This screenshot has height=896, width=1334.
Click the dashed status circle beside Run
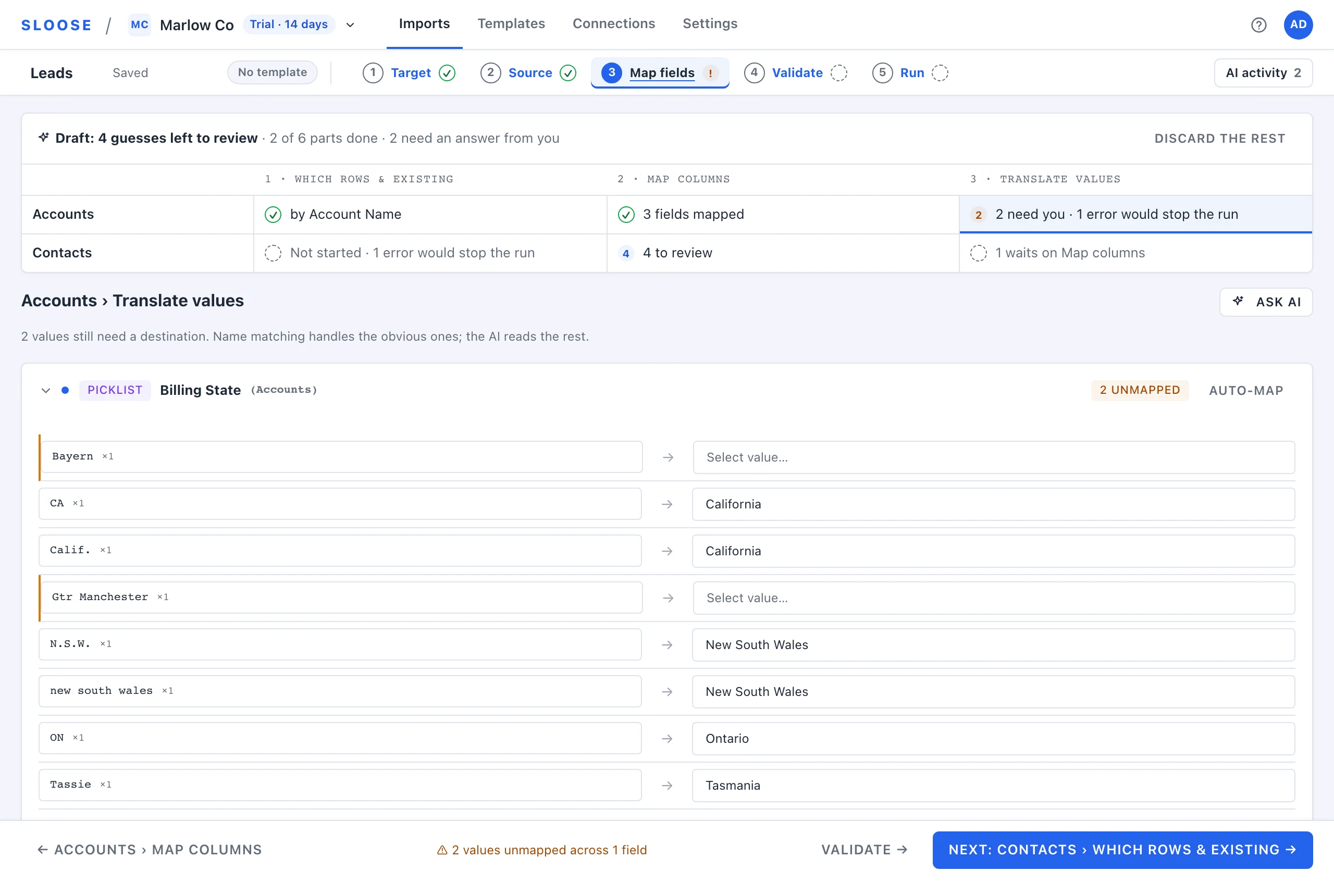[940, 73]
